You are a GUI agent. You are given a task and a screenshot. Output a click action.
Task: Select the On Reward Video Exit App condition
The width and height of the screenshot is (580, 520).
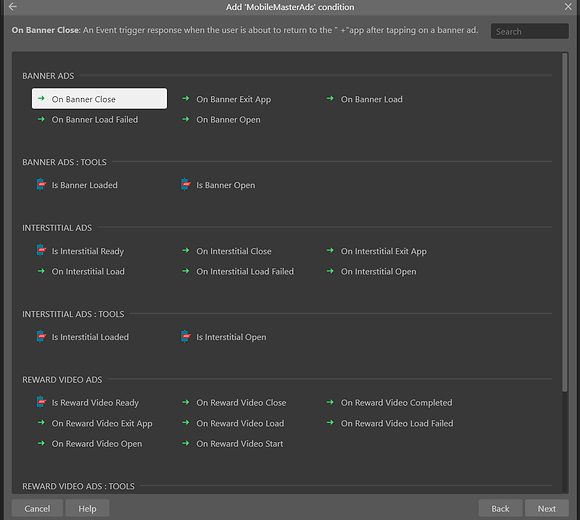(102, 423)
